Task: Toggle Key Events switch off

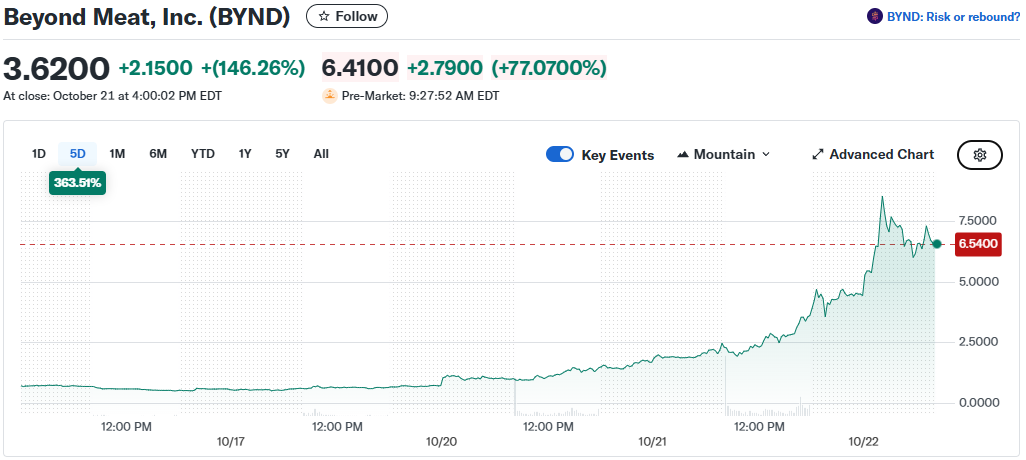Action: [x=560, y=155]
